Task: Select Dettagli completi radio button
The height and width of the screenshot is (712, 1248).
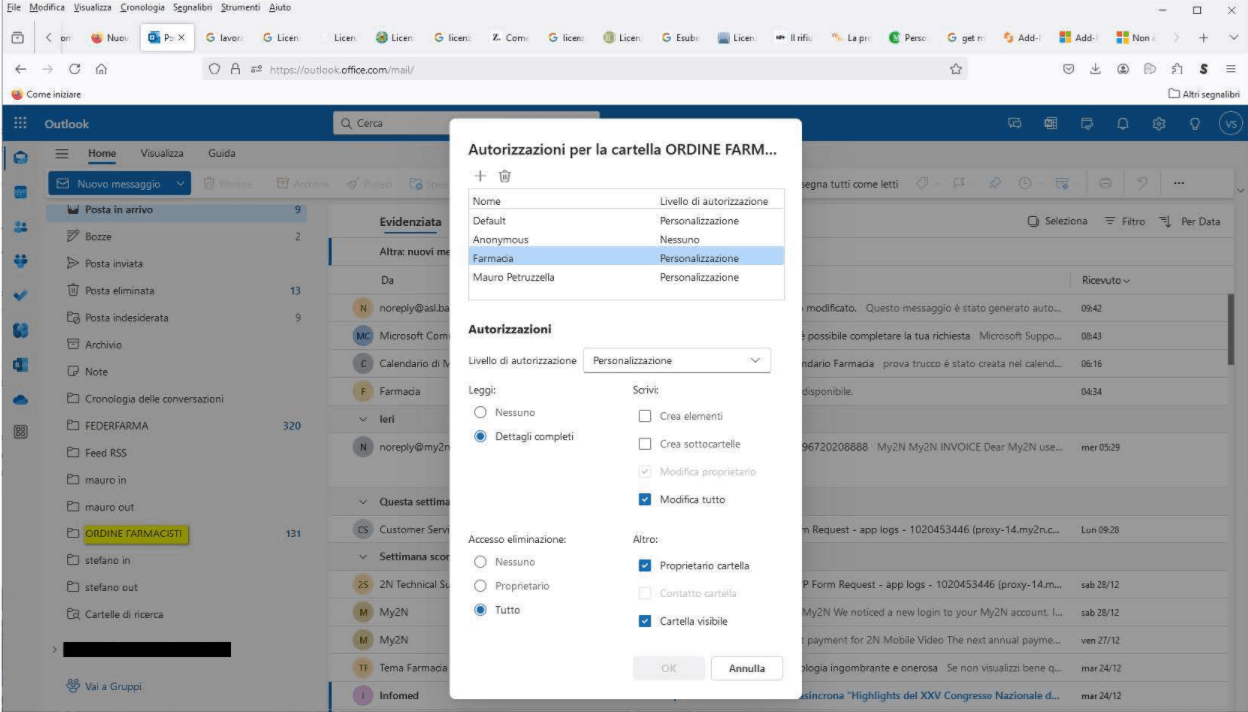Action: (x=481, y=436)
